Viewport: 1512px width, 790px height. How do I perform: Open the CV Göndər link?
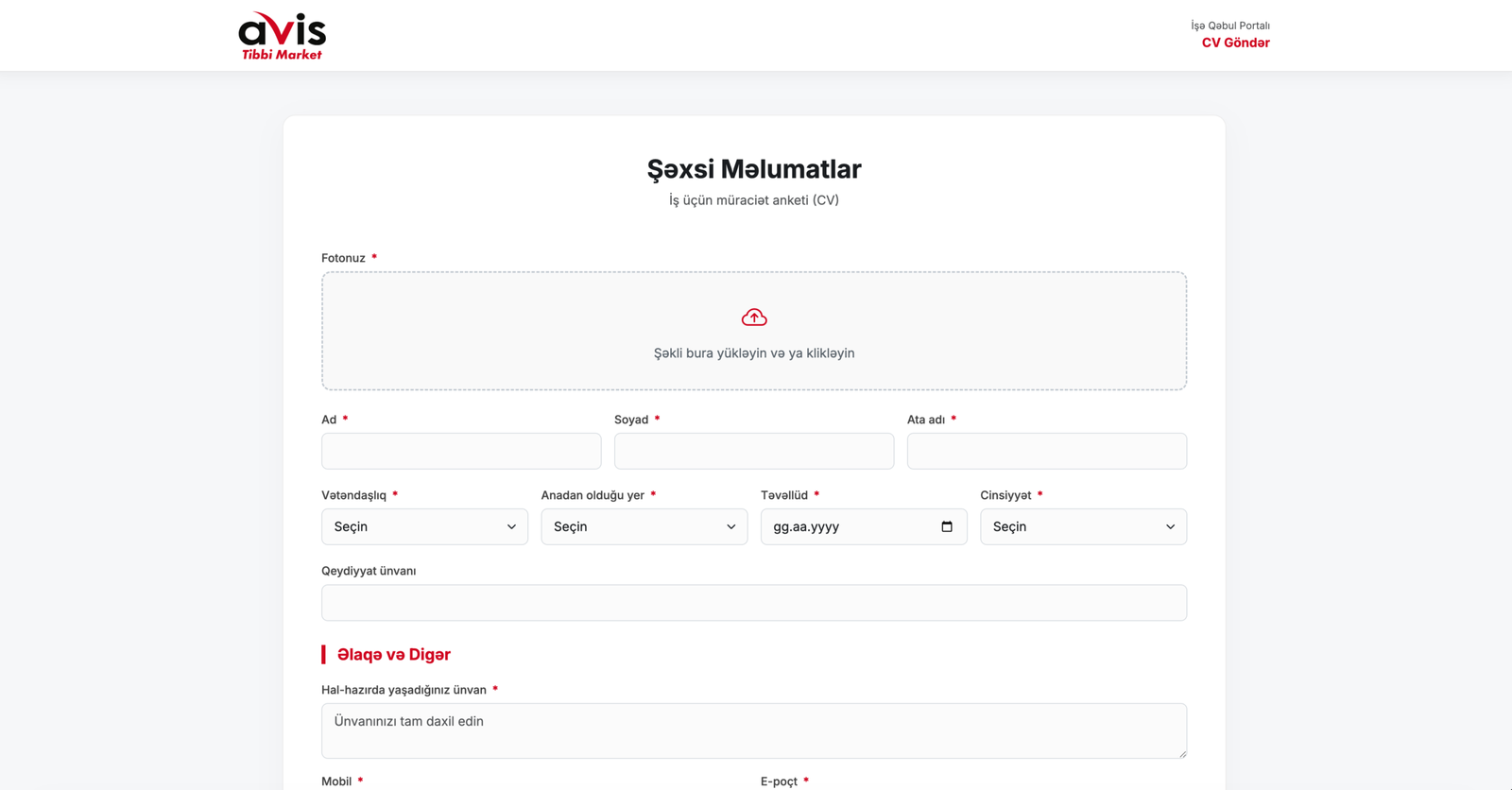point(1235,43)
